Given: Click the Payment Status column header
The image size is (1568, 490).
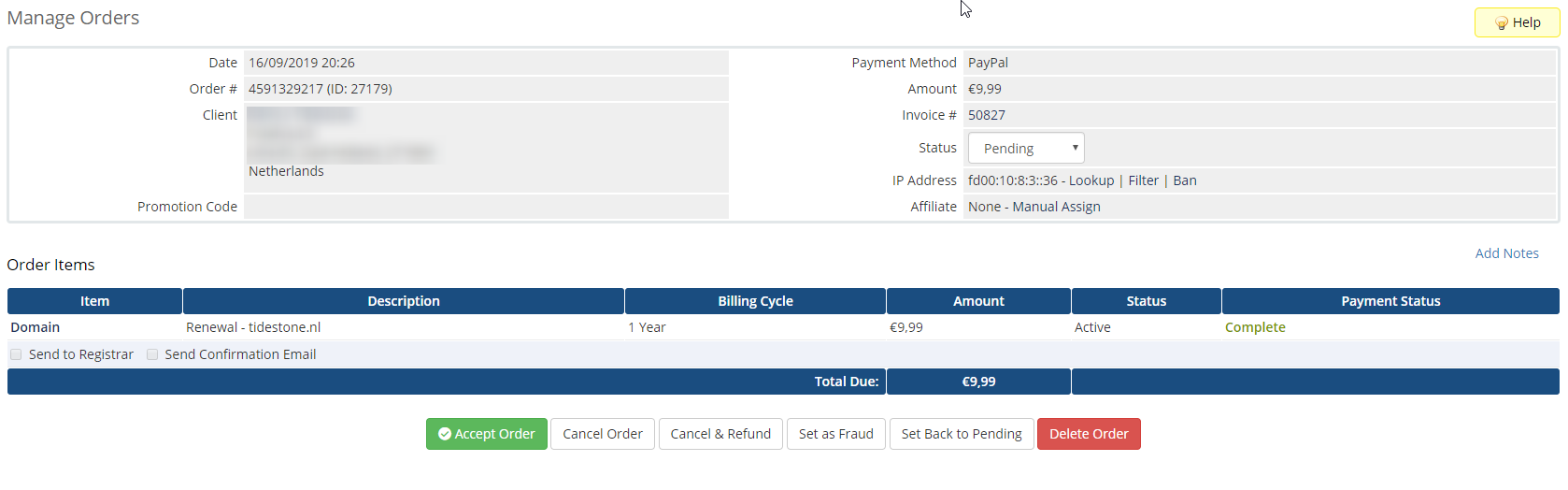Looking at the screenshot, I should 1390,301.
